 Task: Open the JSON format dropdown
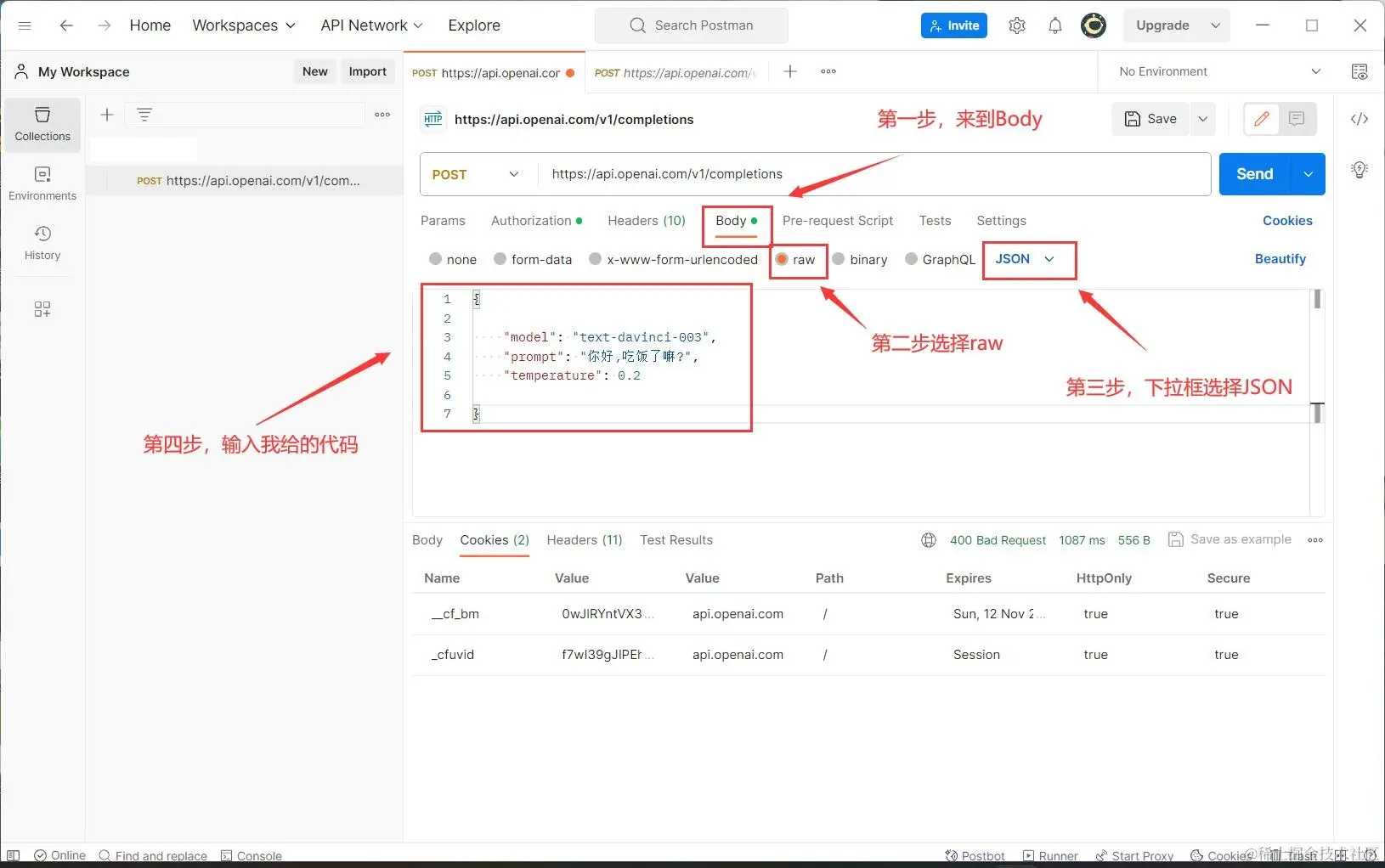coord(1027,259)
